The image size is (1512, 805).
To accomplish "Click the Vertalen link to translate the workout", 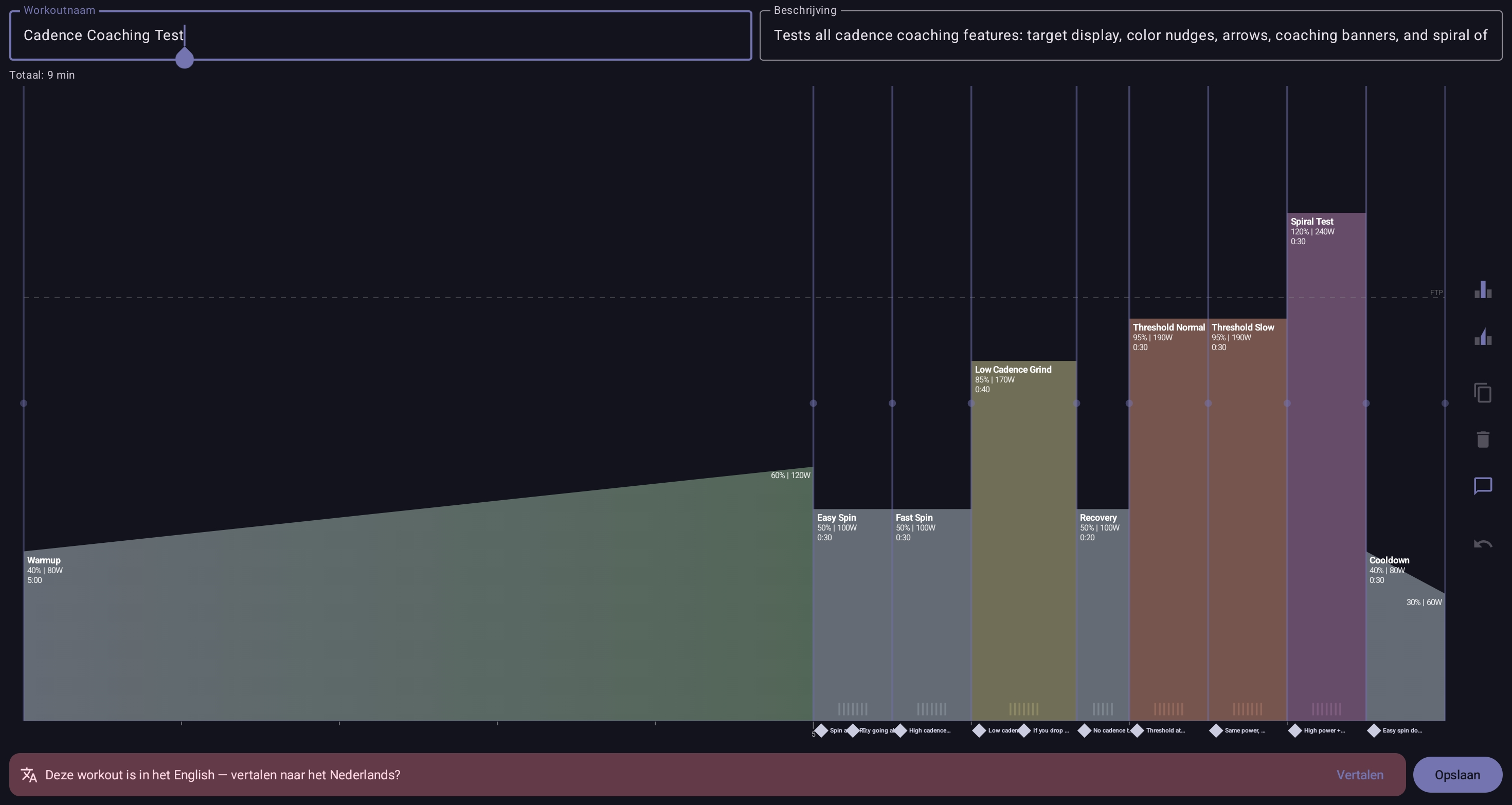I will (1359, 775).
